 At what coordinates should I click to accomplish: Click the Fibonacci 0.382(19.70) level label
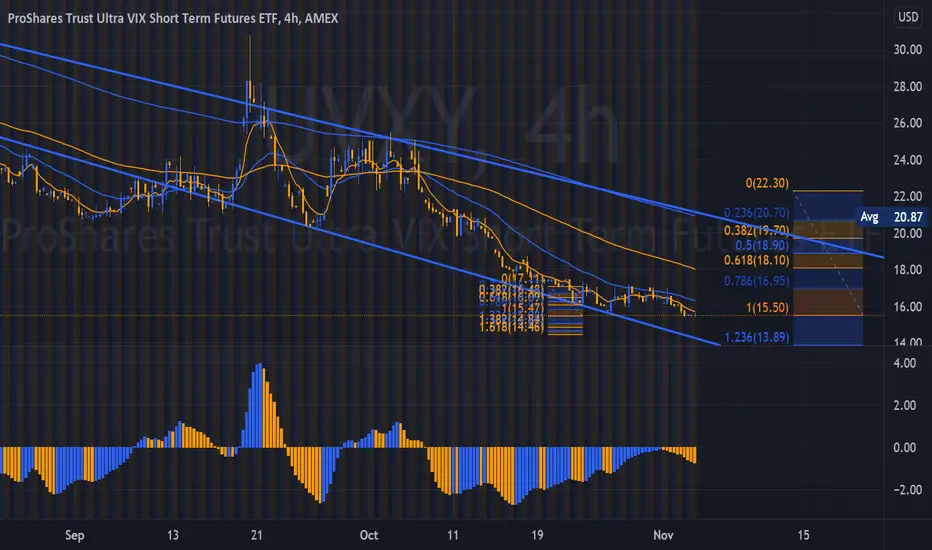pos(757,230)
